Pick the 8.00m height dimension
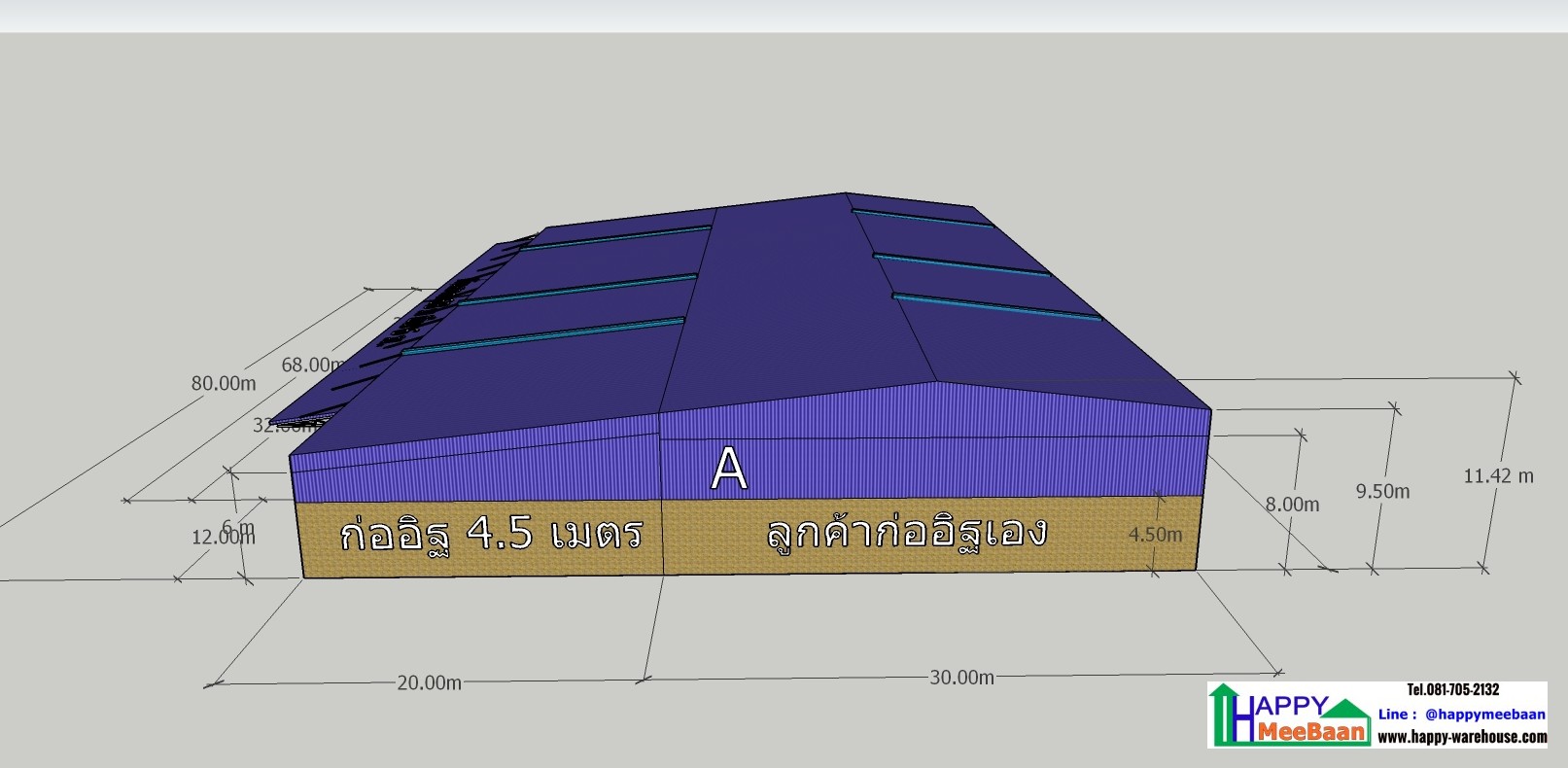Image resolution: width=1568 pixels, height=768 pixels. click(x=1292, y=505)
